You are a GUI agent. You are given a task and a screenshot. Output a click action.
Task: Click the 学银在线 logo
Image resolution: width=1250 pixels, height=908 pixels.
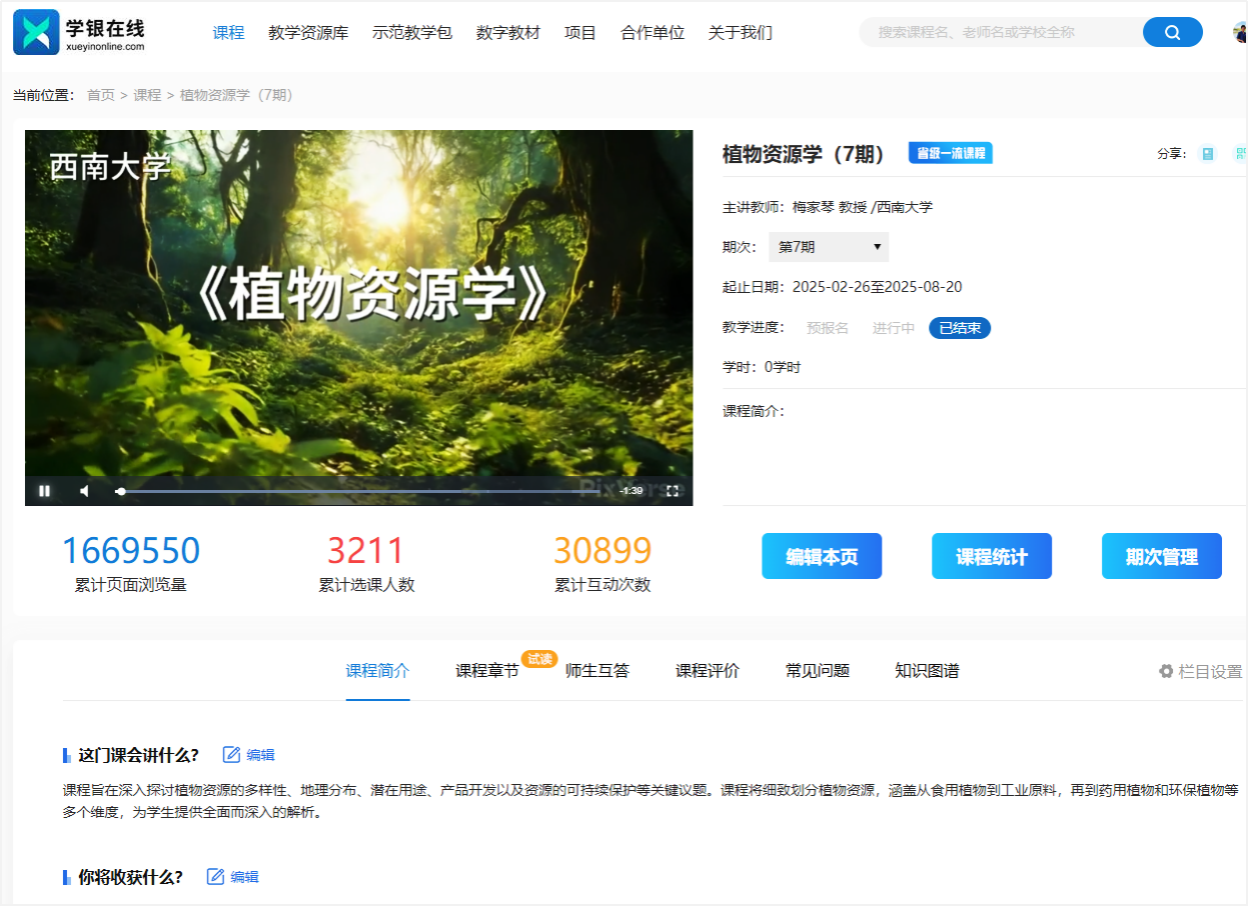[x=80, y=32]
